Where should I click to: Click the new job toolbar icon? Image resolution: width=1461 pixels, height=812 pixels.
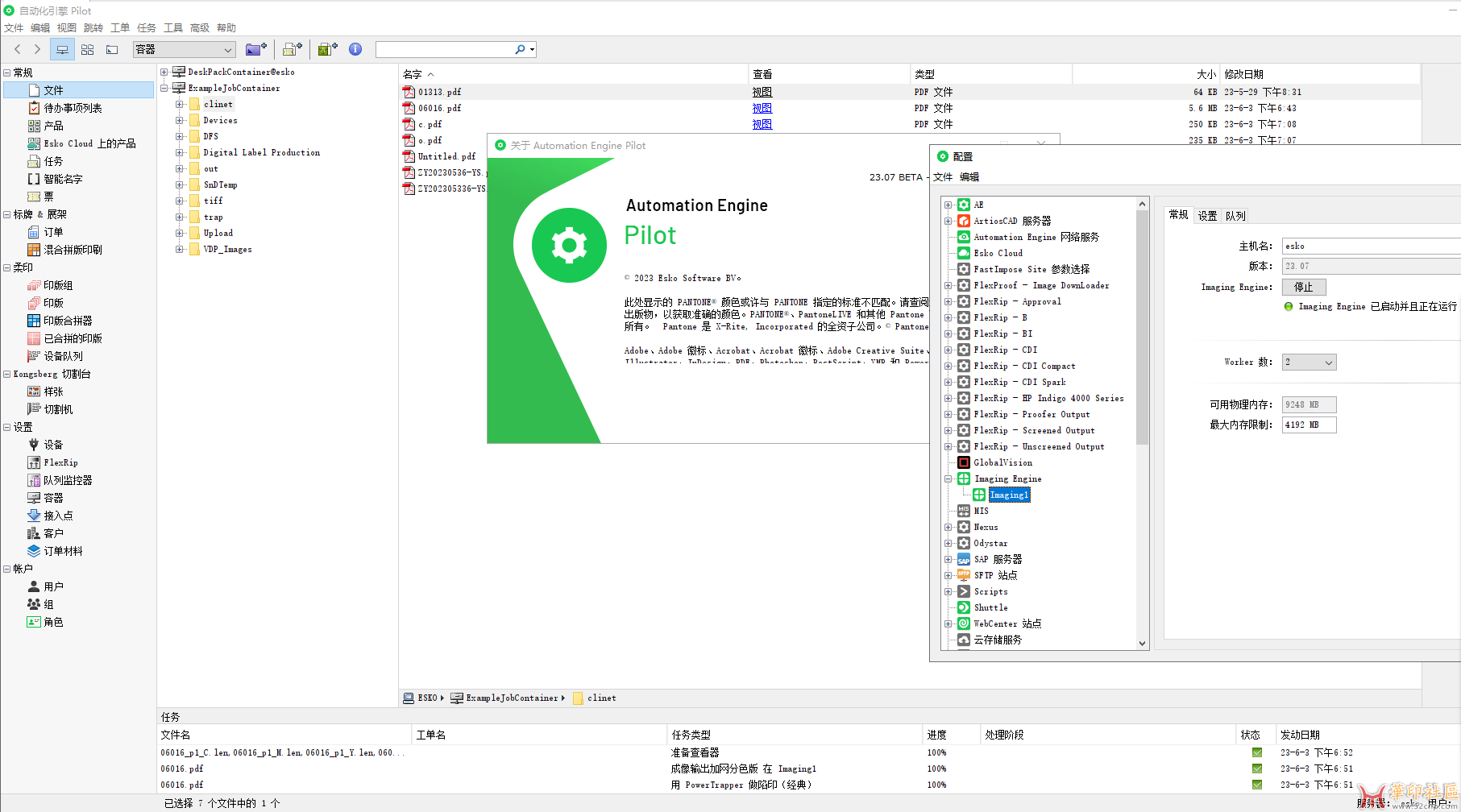[x=293, y=49]
